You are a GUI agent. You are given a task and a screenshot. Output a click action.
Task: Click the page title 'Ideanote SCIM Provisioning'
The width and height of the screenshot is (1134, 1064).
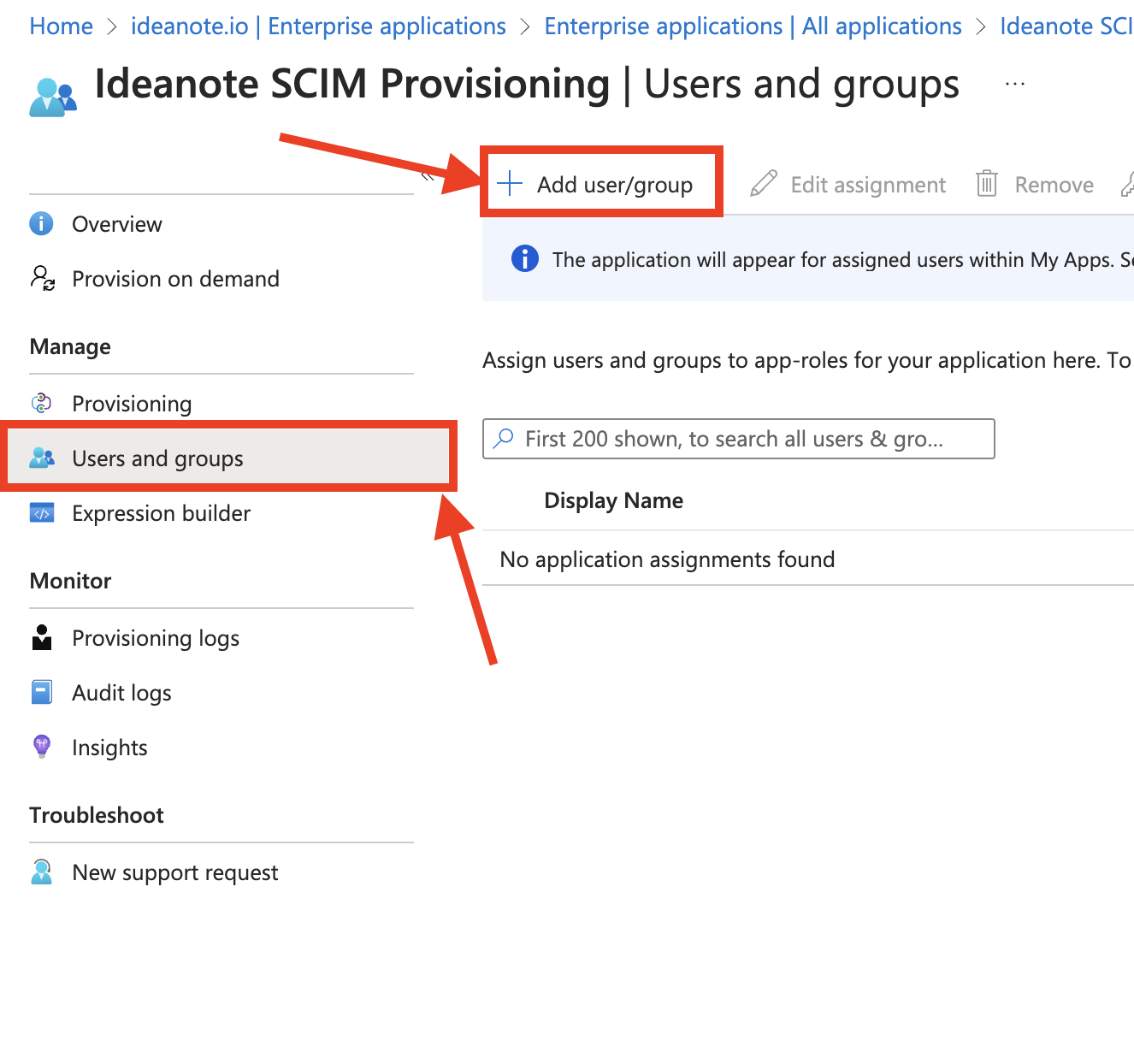tap(351, 84)
